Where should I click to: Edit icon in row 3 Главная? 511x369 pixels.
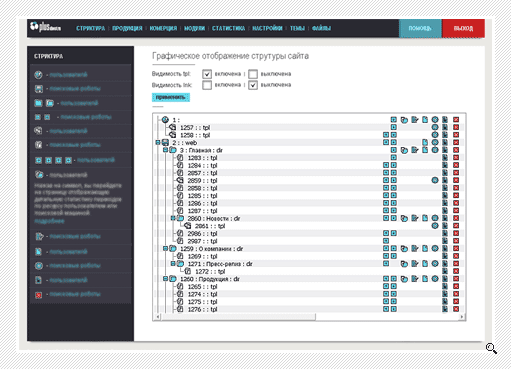coord(414,150)
